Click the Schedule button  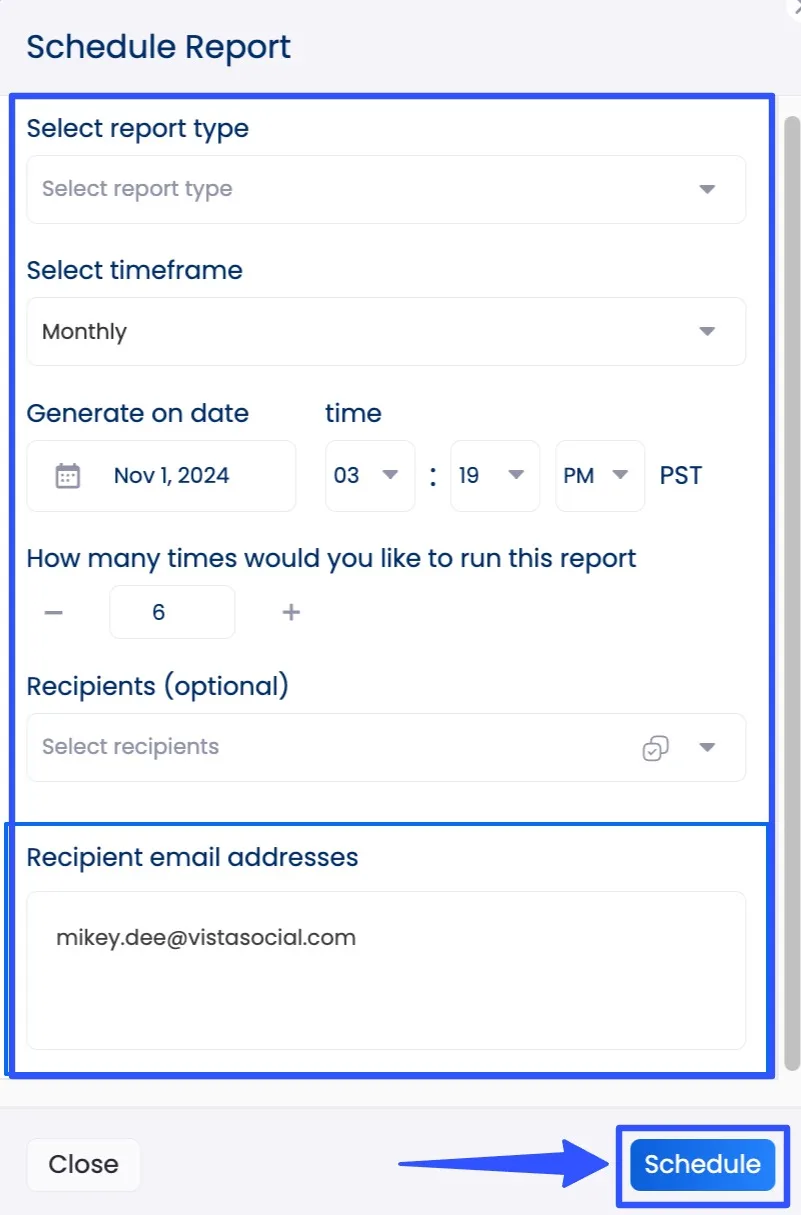pos(702,1164)
